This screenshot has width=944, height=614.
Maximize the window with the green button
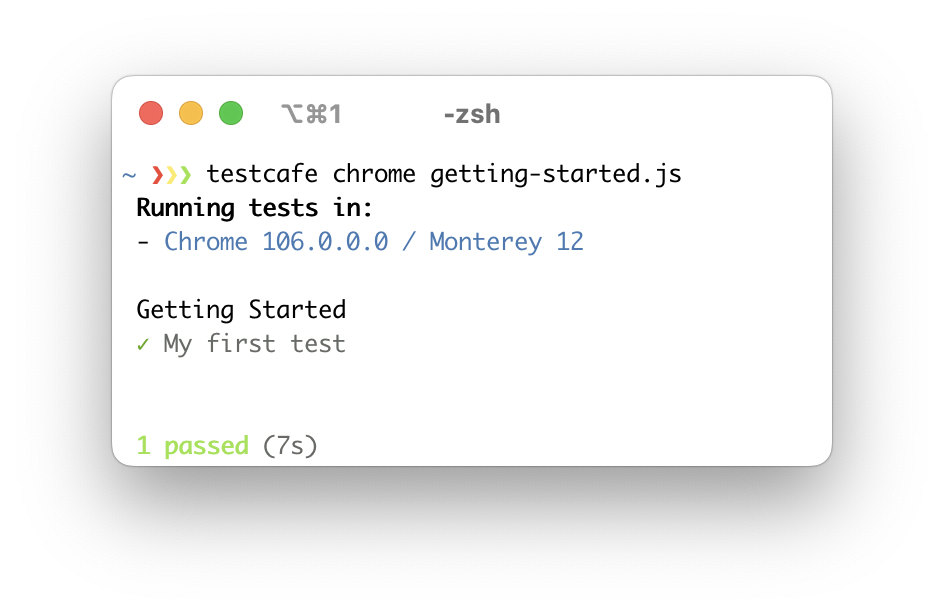[x=231, y=113]
